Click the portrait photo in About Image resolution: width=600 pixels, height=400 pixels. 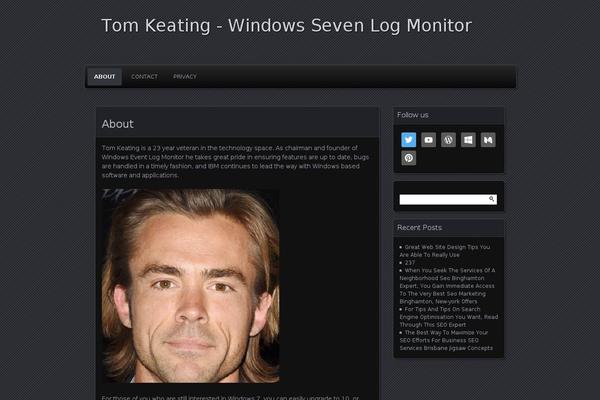pos(190,286)
